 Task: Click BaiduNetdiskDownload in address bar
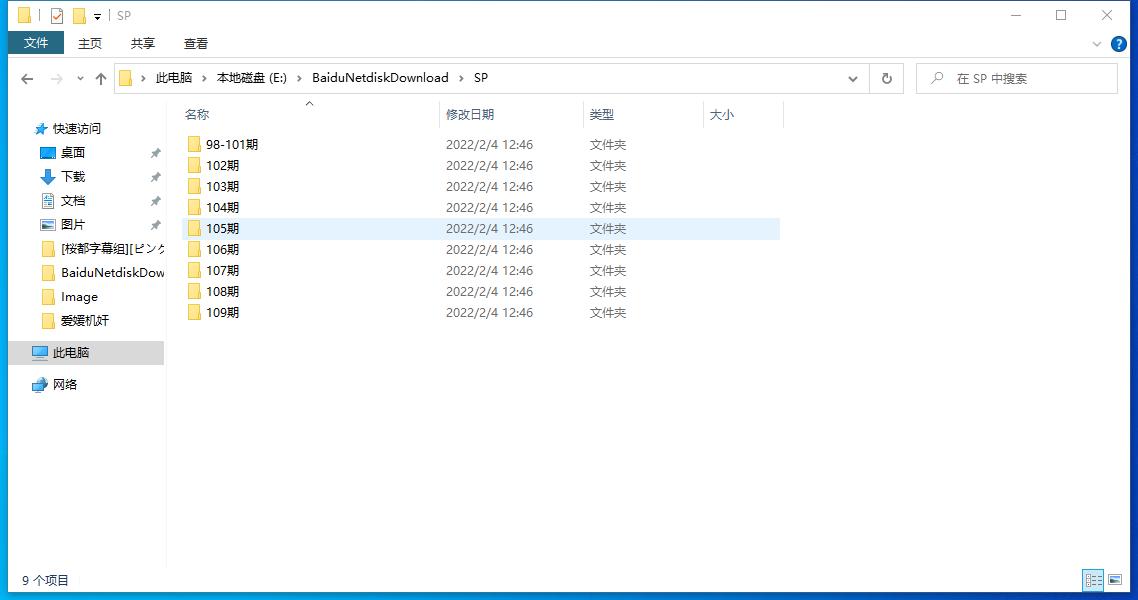[380, 78]
